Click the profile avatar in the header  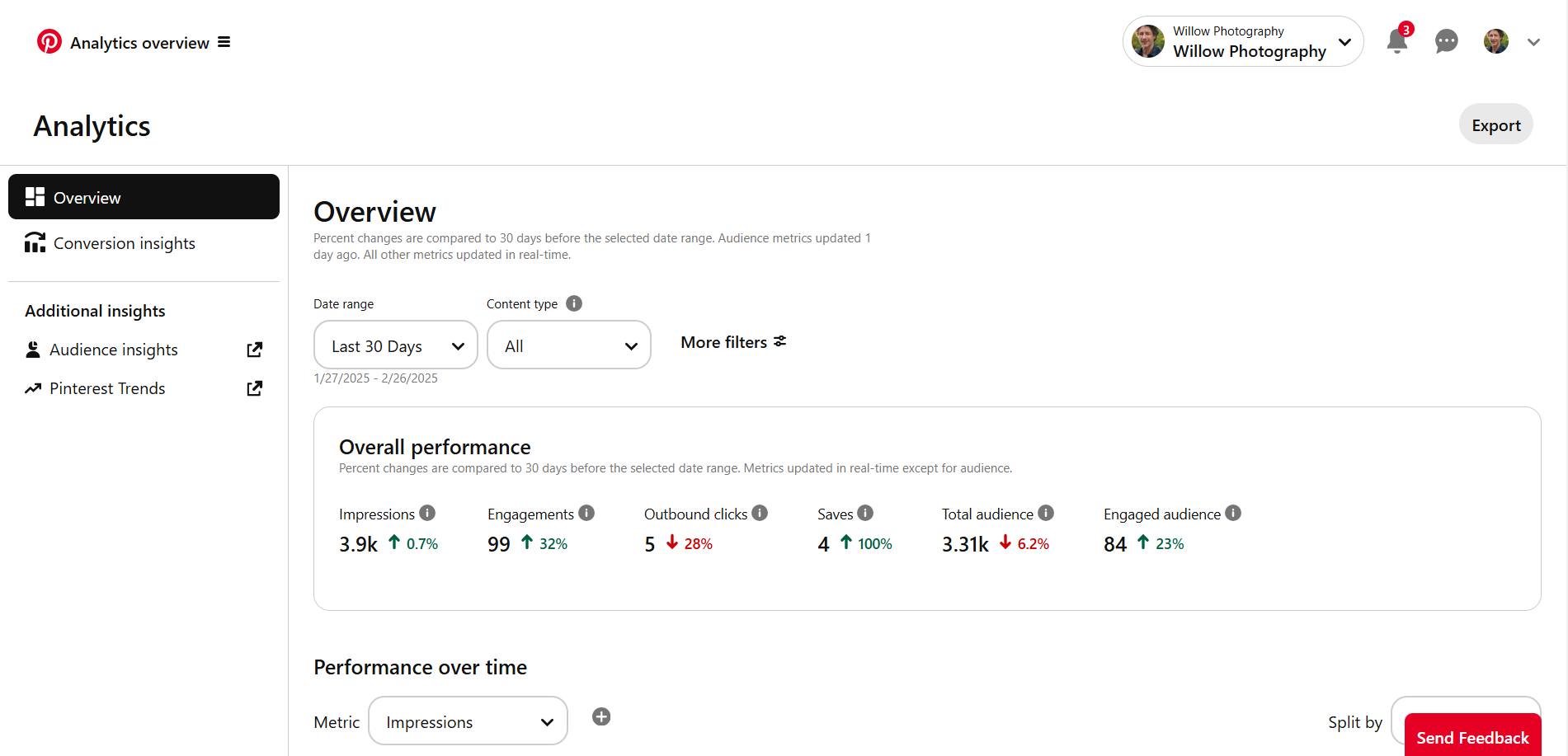[x=1495, y=41]
